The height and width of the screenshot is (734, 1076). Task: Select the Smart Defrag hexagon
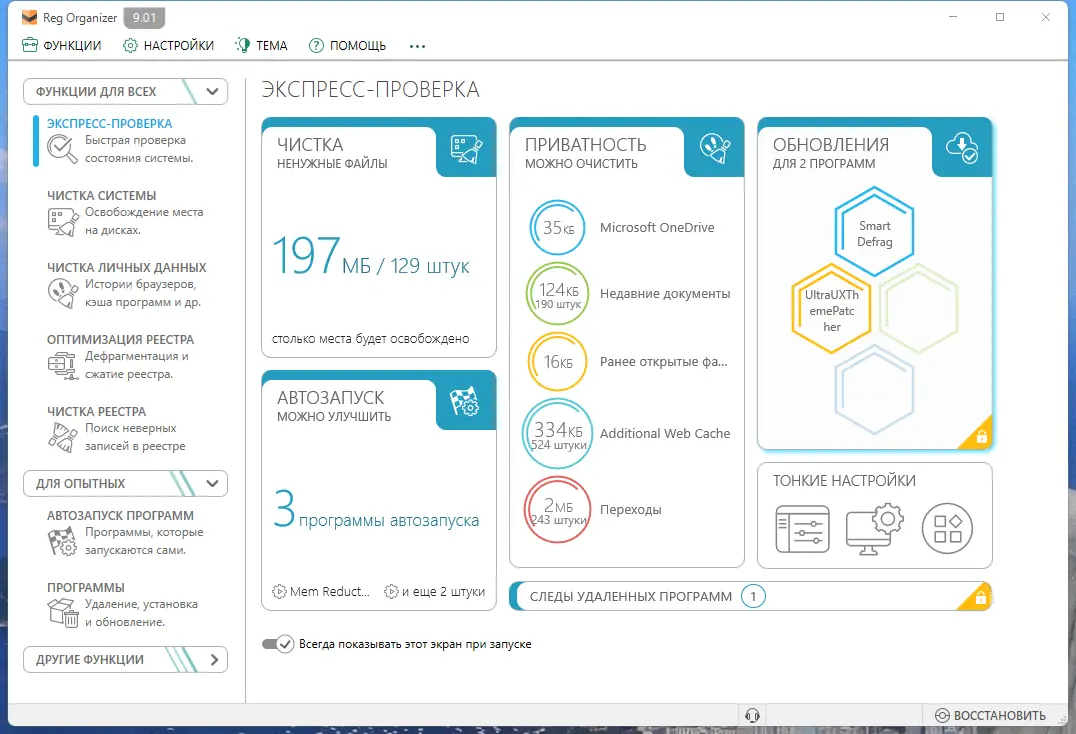click(x=874, y=233)
